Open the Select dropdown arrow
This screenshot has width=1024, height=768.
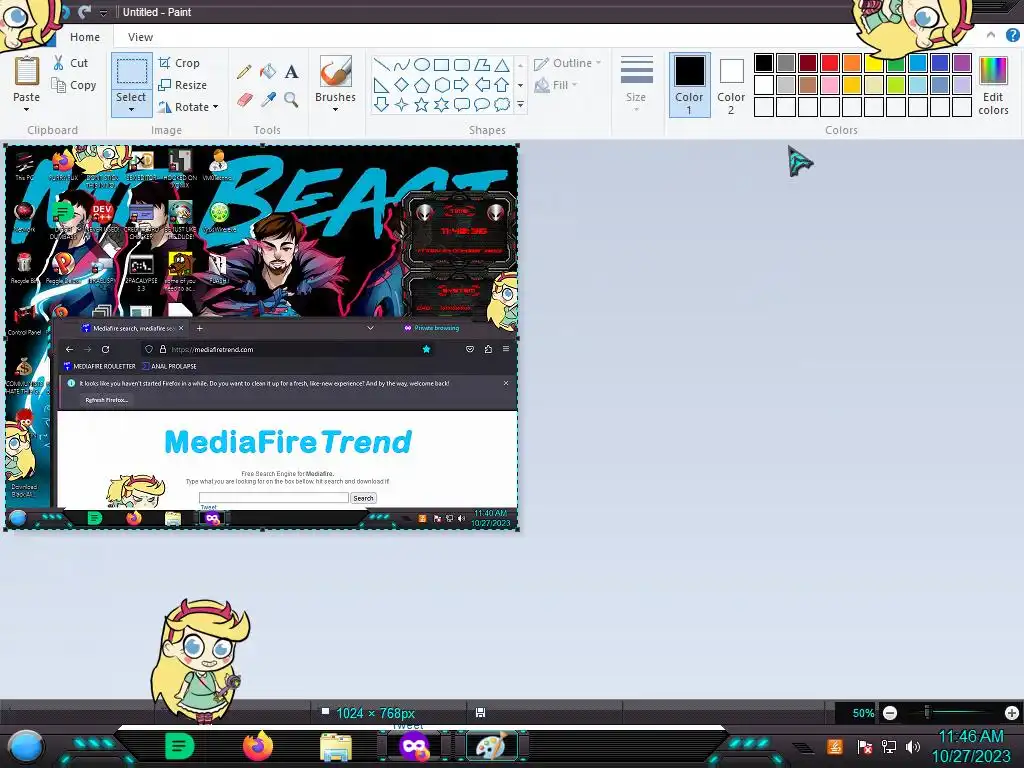pos(131,110)
